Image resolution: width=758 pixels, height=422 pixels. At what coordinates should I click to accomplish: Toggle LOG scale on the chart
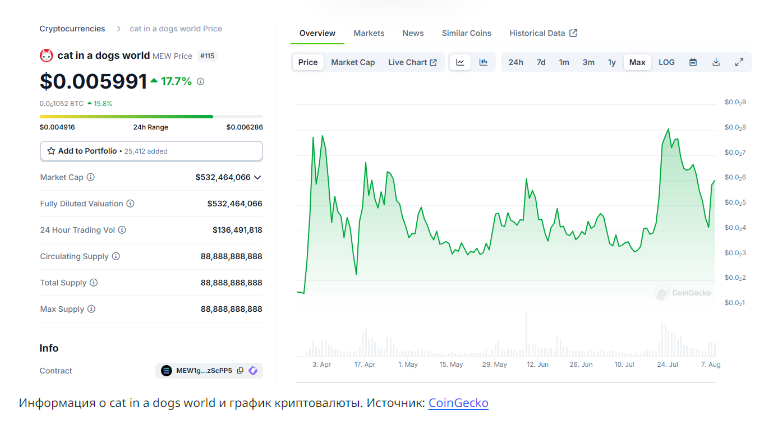coord(666,62)
